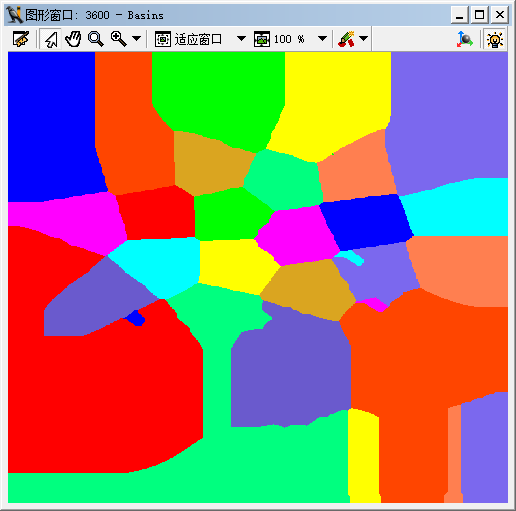
Task: Open the zoom tool dropdown arrow
Action: pyautogui.click(x=136, y=39)
